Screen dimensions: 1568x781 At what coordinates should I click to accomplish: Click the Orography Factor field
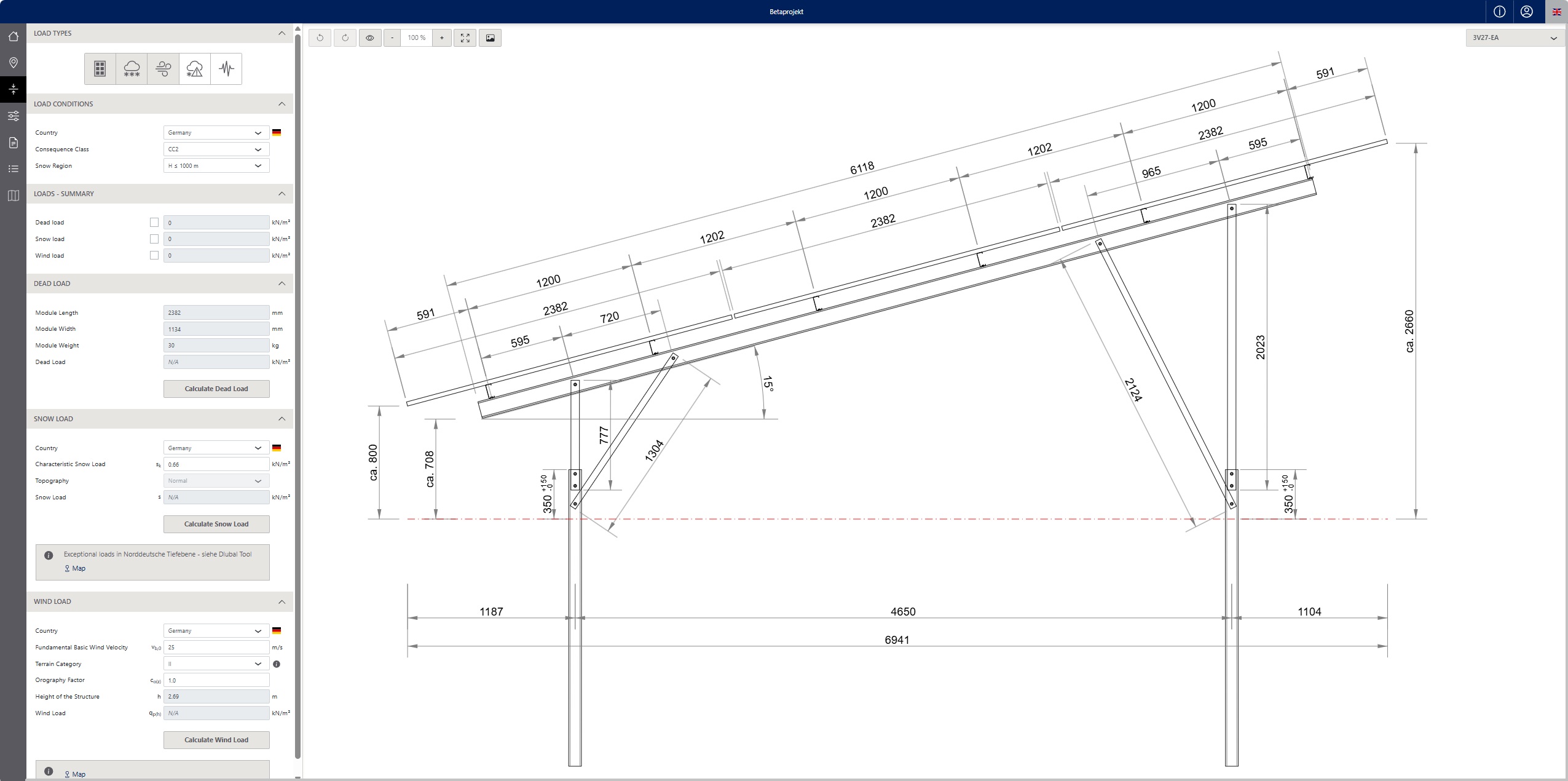216,681
